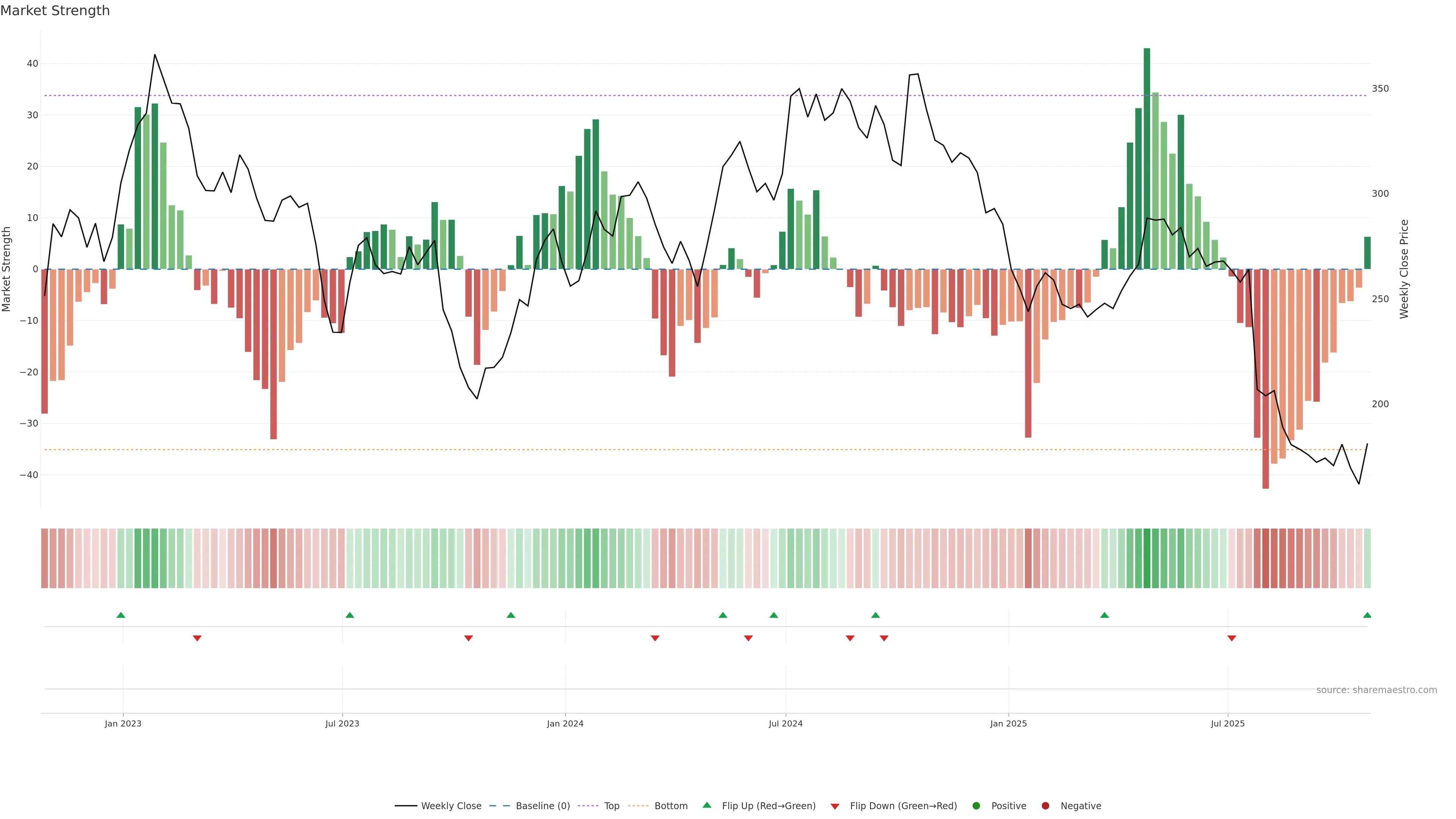
Task: Click the red flip-down marker after Jul 2025
Action: pos(1232,638)
